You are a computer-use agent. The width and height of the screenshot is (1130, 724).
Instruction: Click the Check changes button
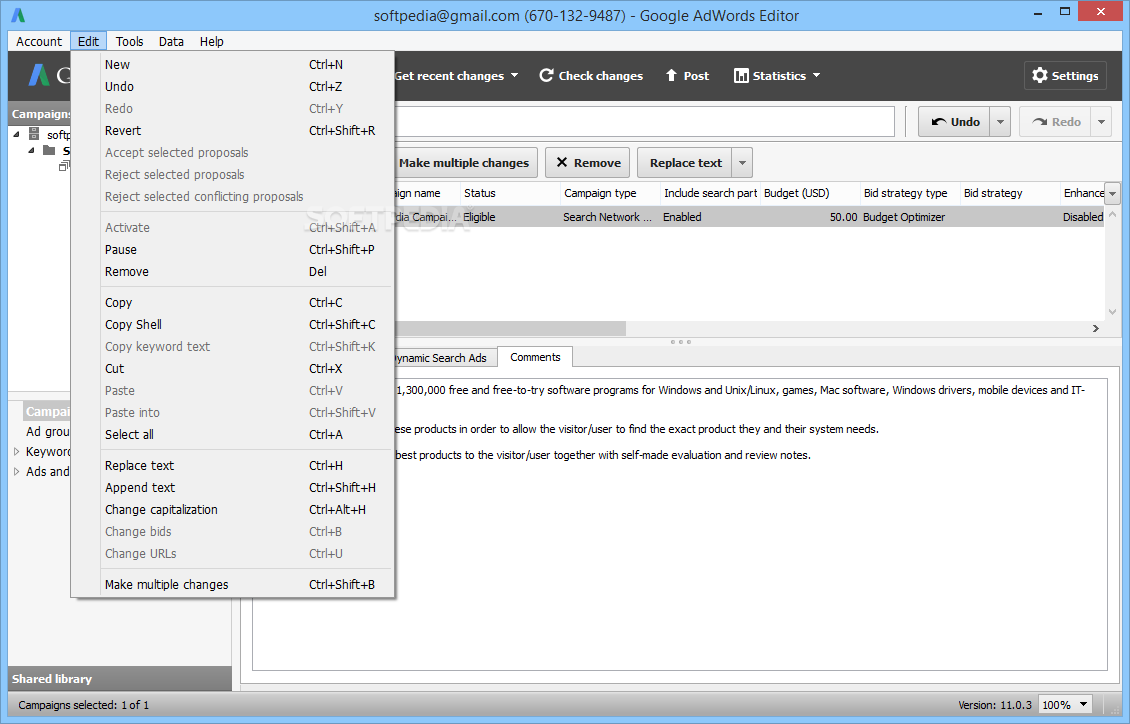(591, 76)
